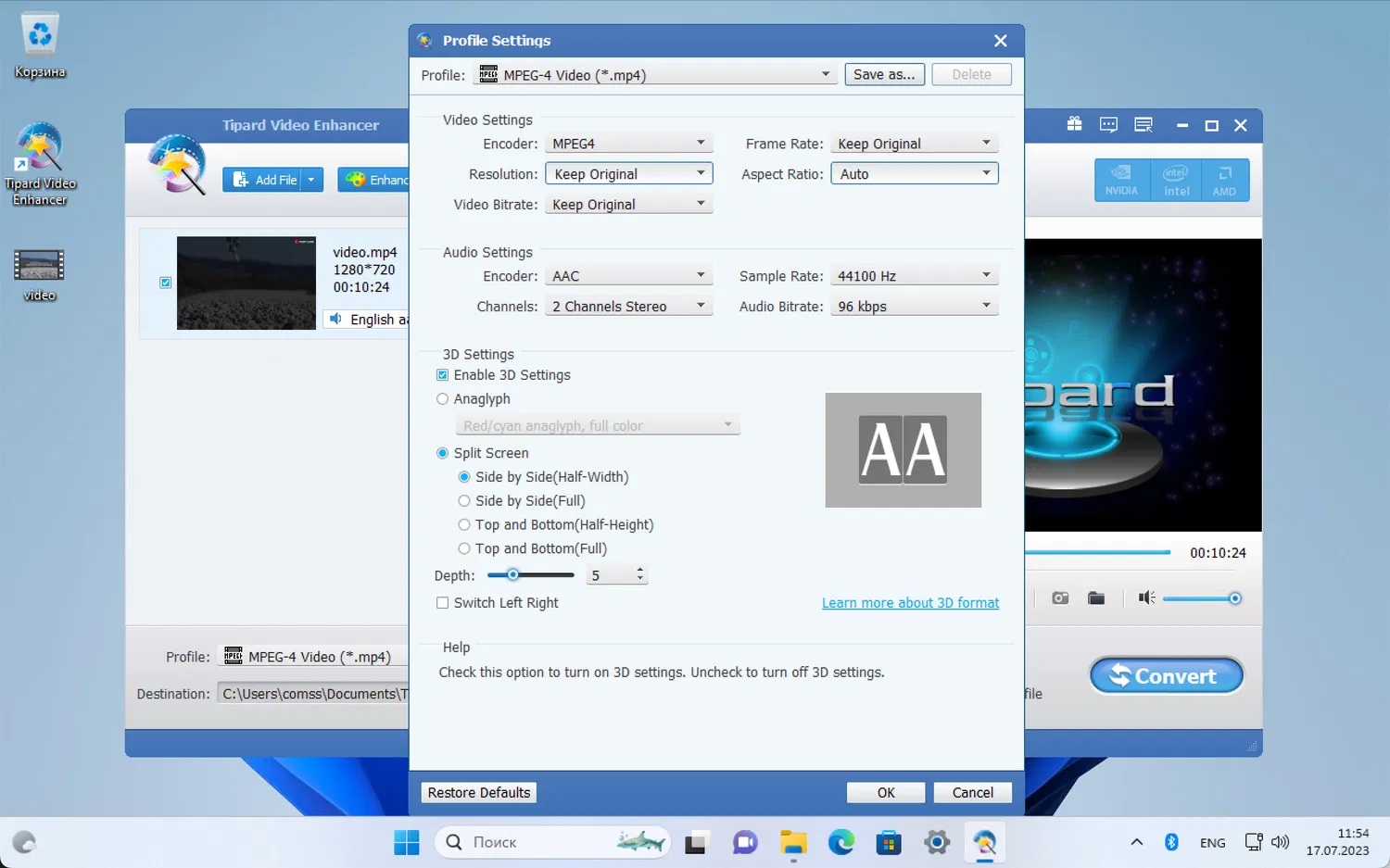Uncheck the video.mp4 file checkbox
The width and height of the screenshot is (1390, 868).
click(165, 283)
